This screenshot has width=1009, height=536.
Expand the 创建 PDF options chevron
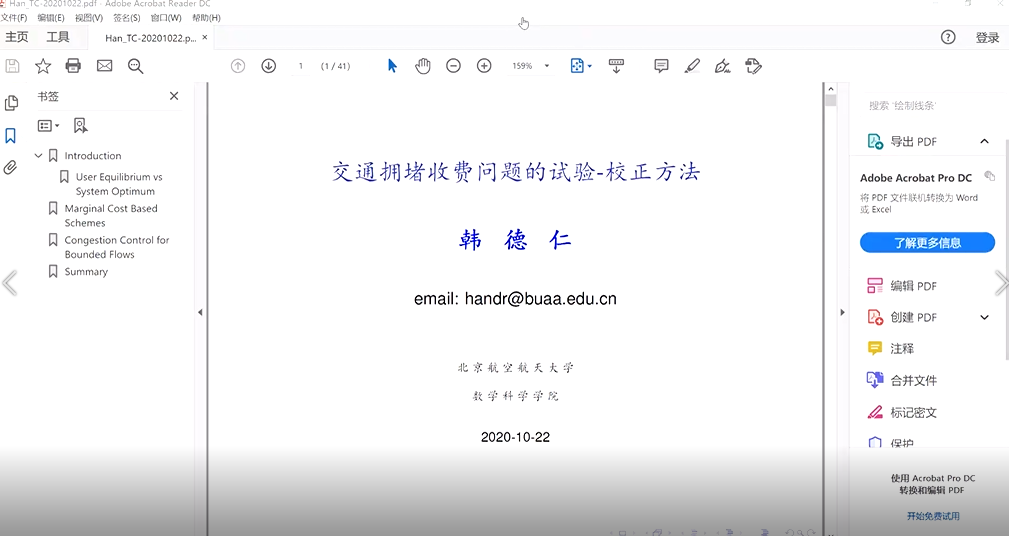click(x=984, y=317)
